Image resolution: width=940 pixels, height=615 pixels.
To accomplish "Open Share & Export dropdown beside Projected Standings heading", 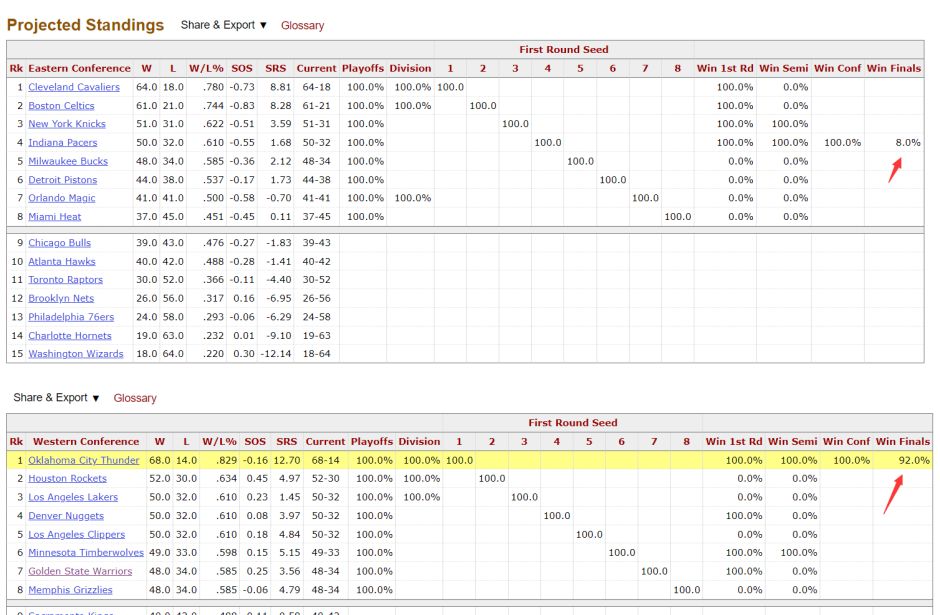I will coord(224,25).
